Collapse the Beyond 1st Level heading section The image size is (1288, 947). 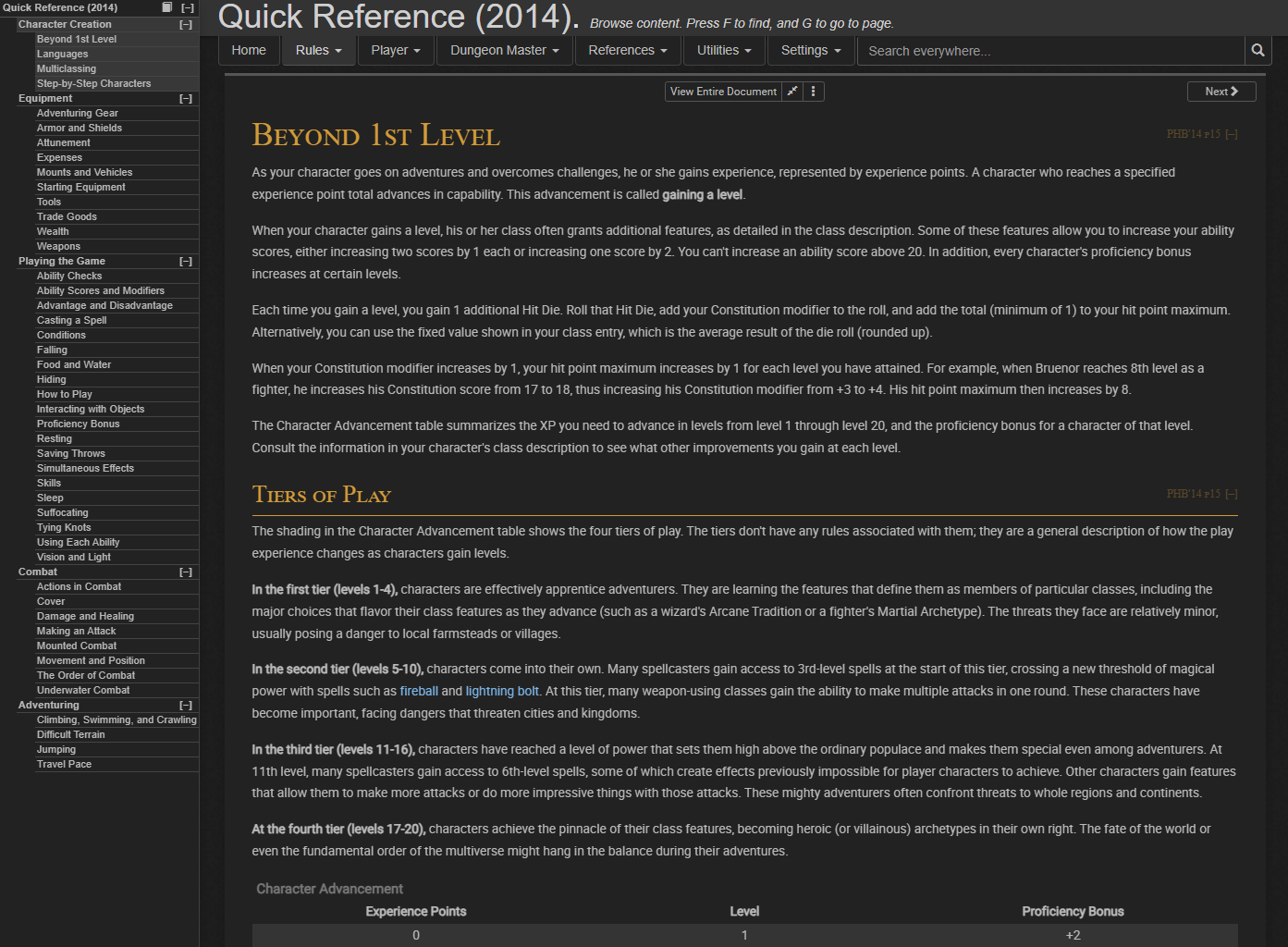(x=1231, y=135)
